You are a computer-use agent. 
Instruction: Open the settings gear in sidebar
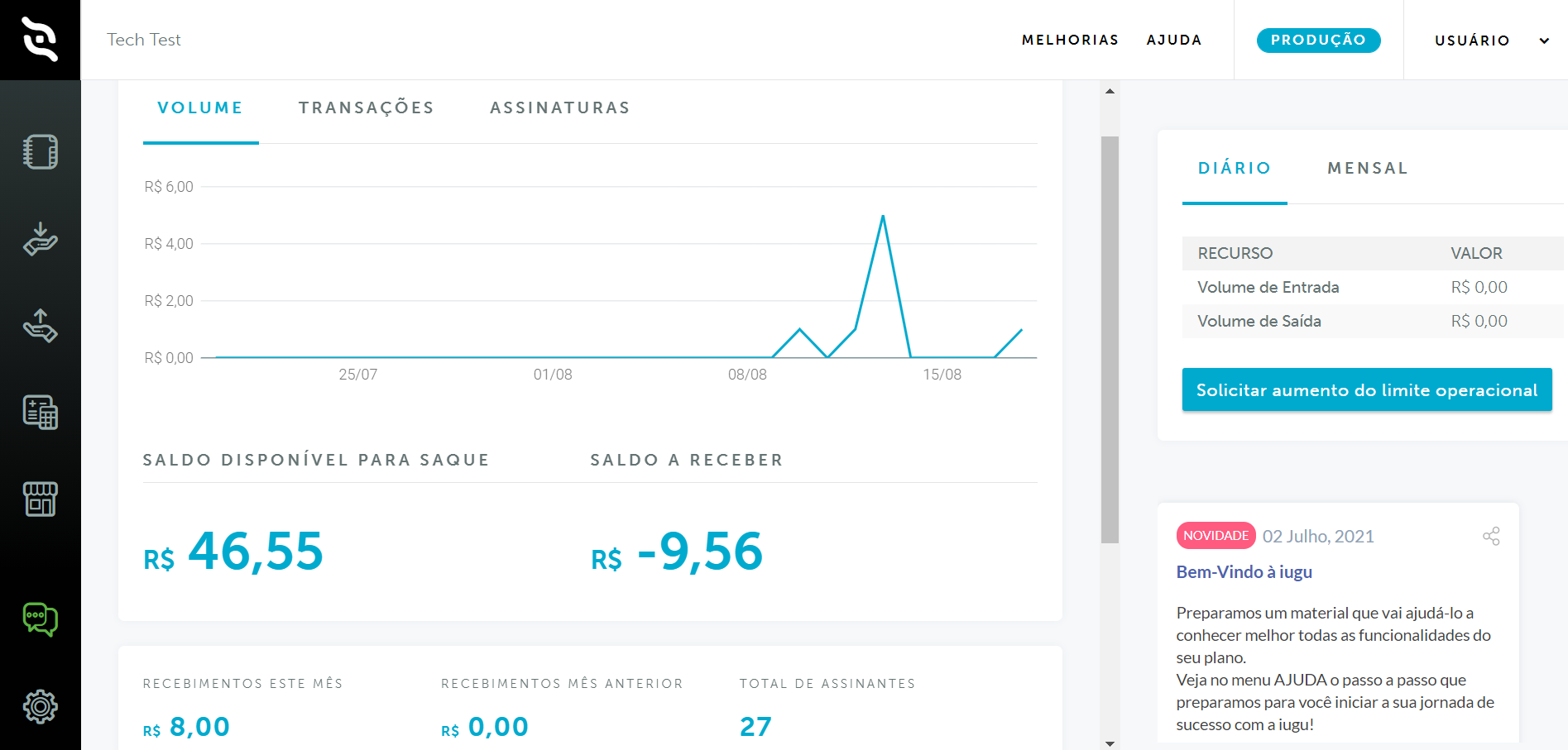point(40,706)
